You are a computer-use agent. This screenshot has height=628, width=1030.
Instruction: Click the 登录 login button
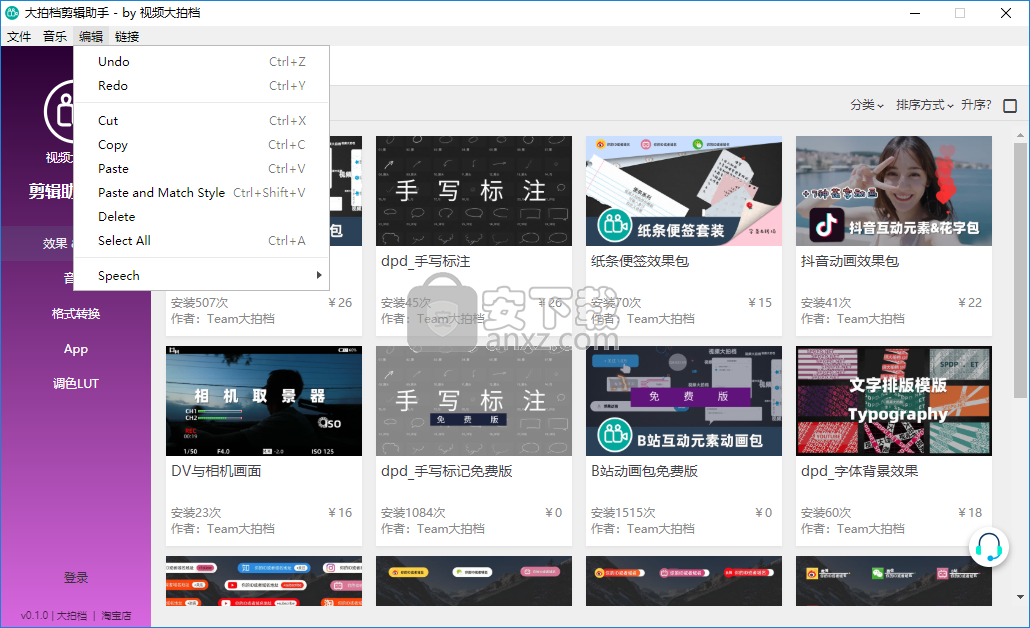76,578
